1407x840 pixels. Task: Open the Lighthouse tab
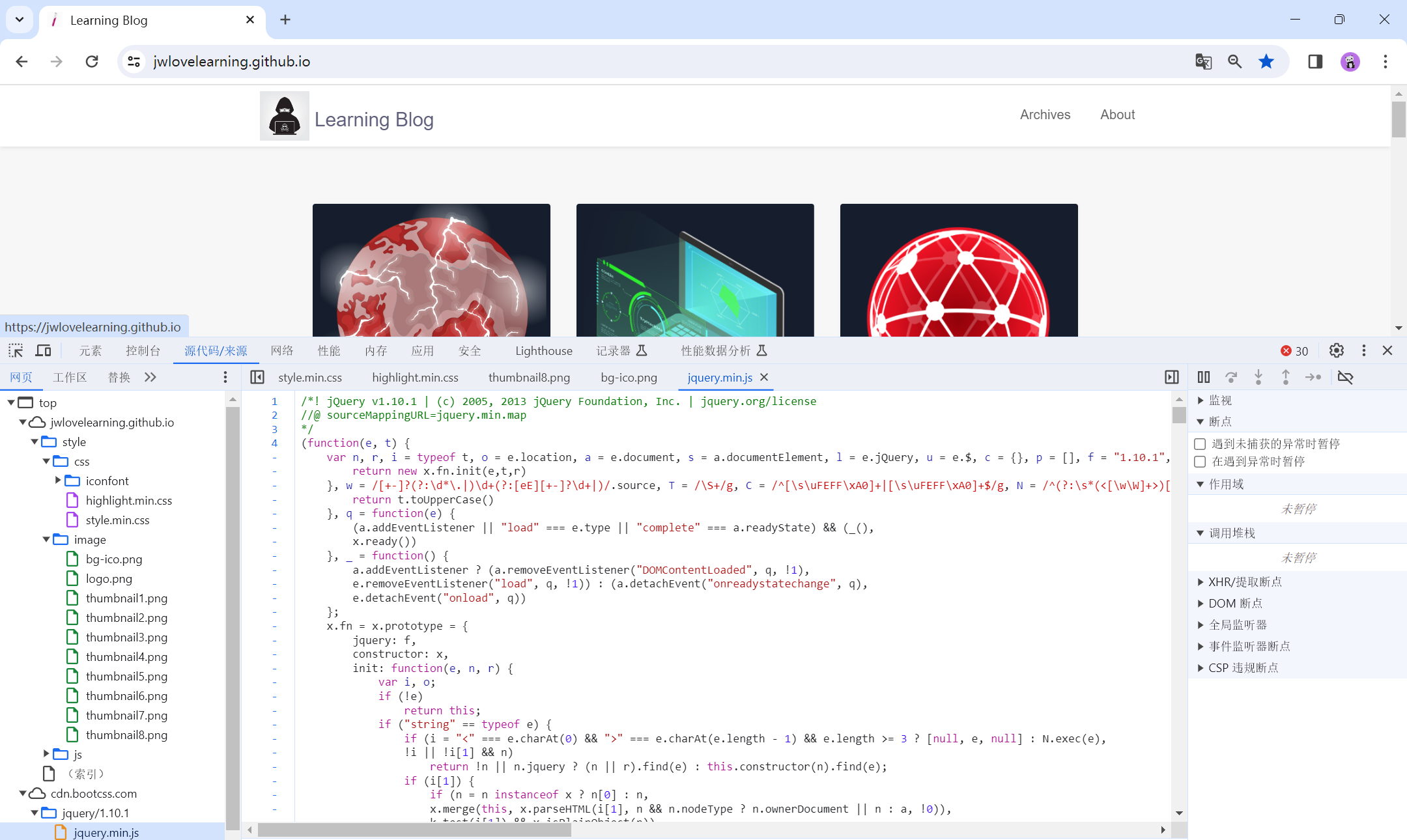click(x=544, y=351)
